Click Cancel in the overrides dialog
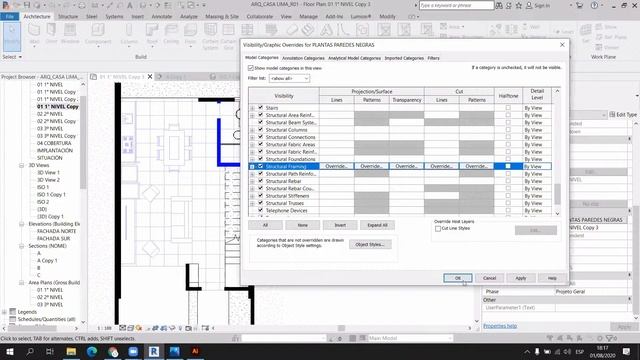This screenshot has width=640, height=360. [489, 278]
